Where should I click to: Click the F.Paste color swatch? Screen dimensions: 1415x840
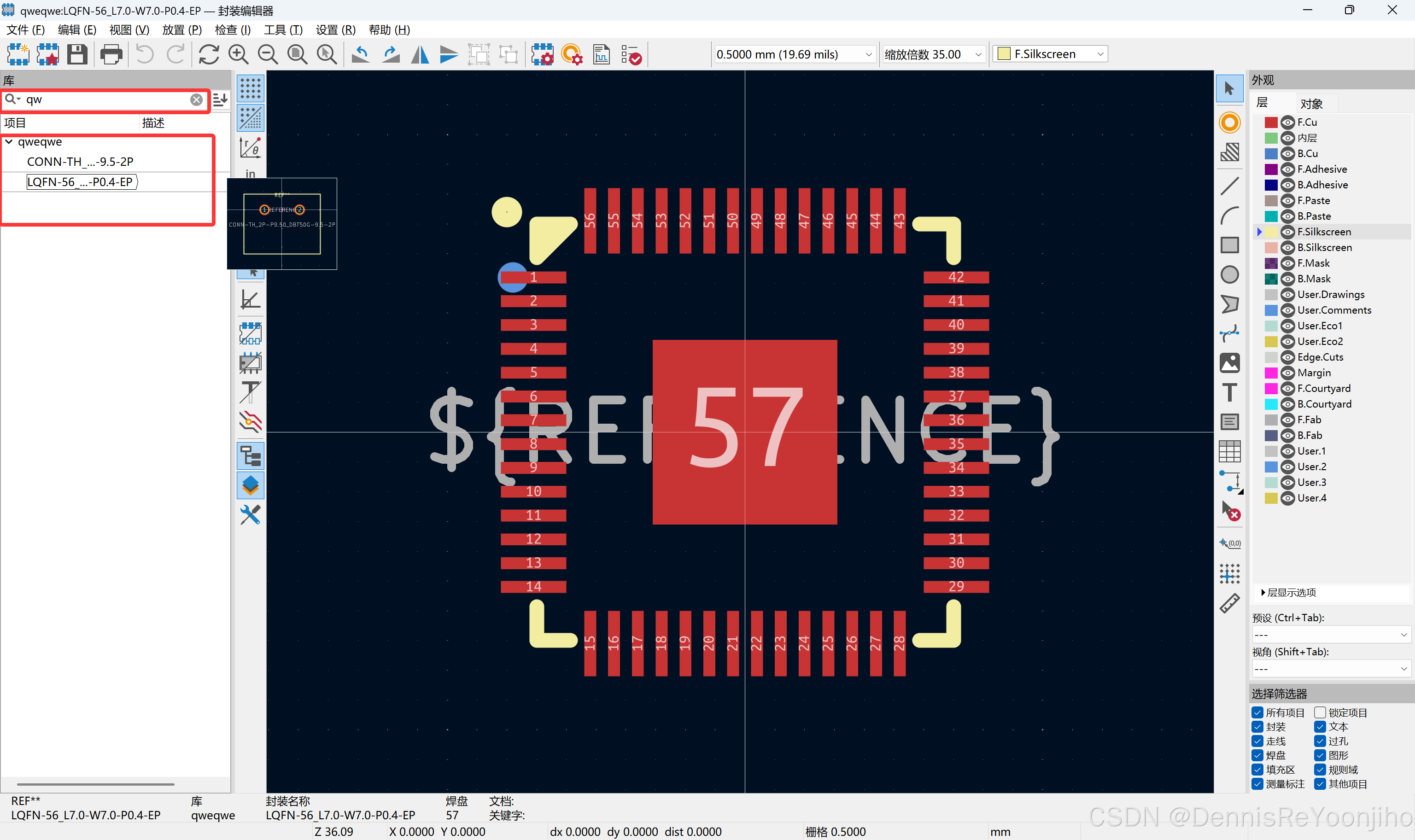[x=1271, y=201]
